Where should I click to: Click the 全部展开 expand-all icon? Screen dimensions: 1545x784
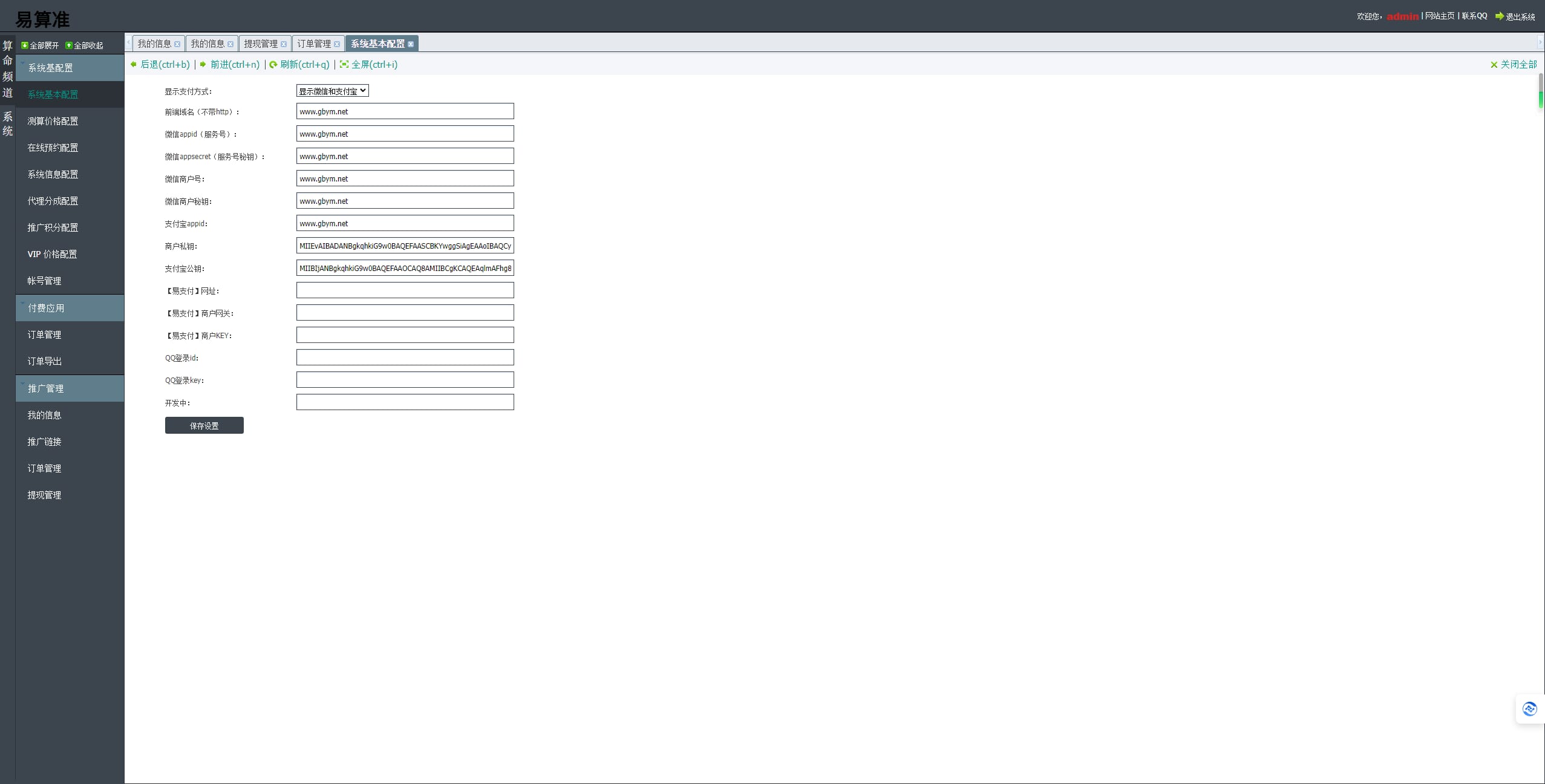(25, 45)
